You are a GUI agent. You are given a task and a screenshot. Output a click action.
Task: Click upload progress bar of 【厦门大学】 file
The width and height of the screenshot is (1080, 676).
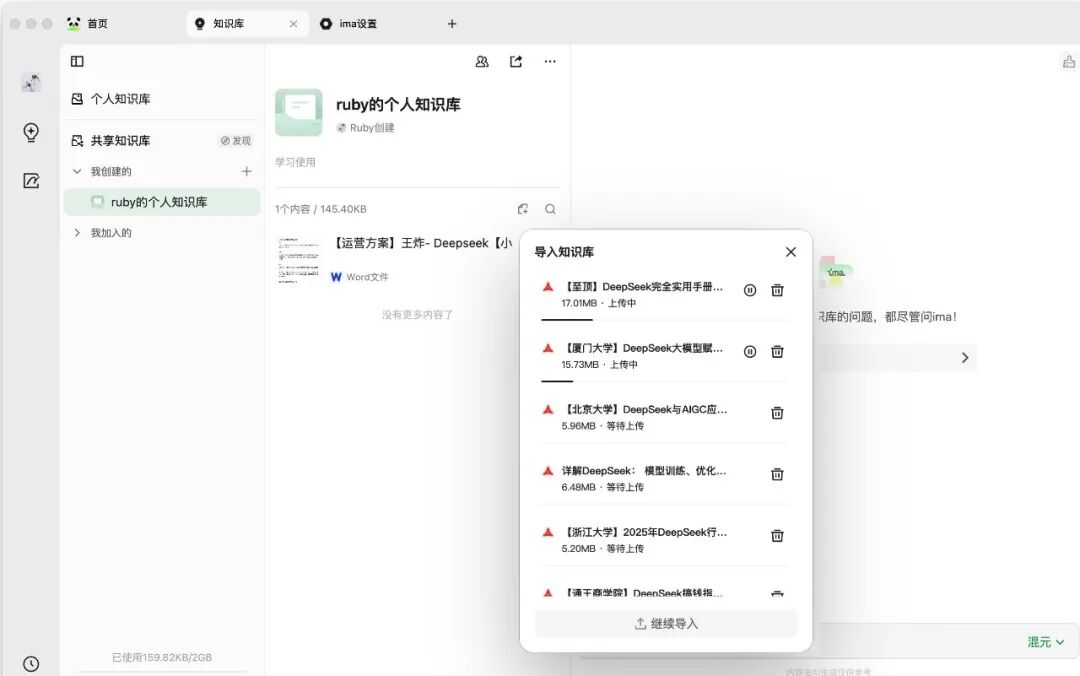click(x=664, y=381)
